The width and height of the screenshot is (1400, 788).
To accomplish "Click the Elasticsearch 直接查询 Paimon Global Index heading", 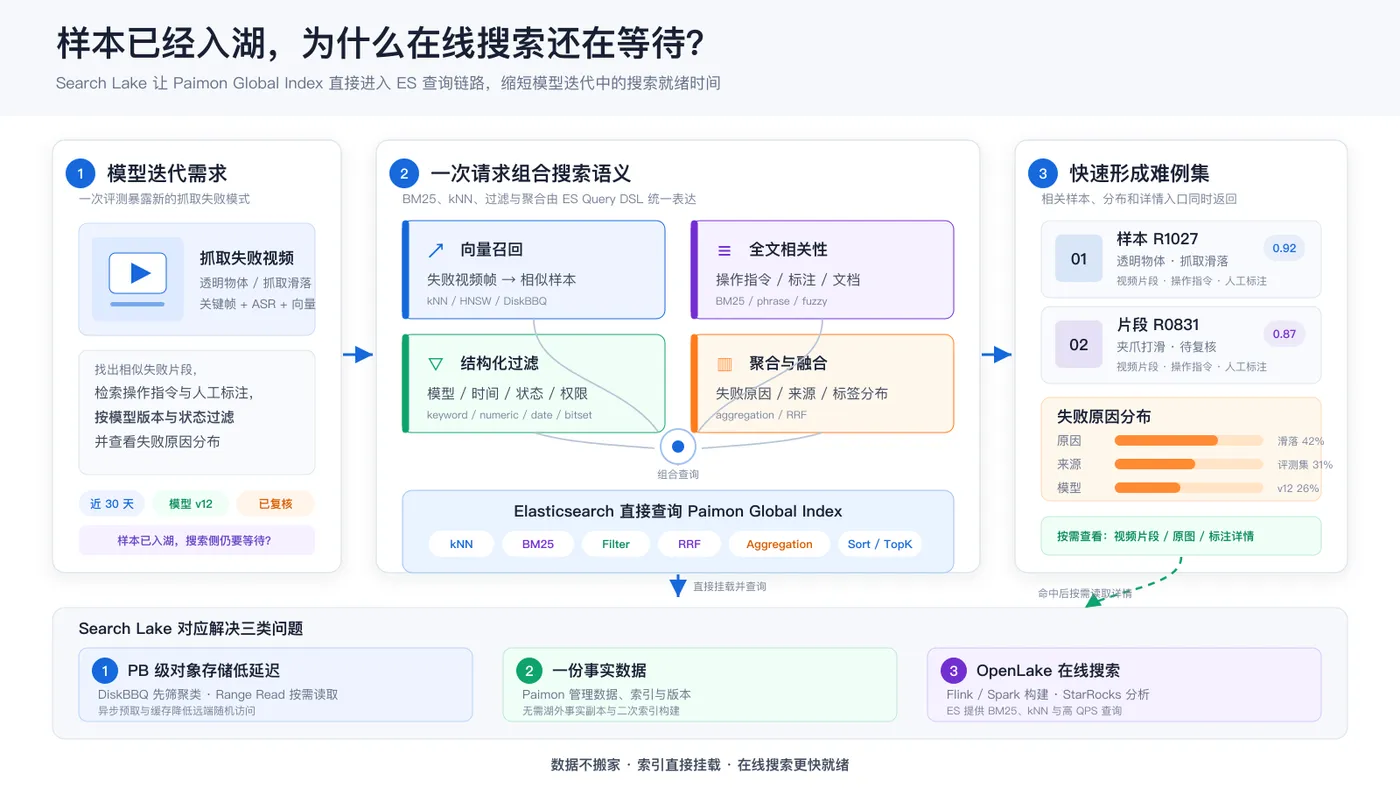I will 678,511.
